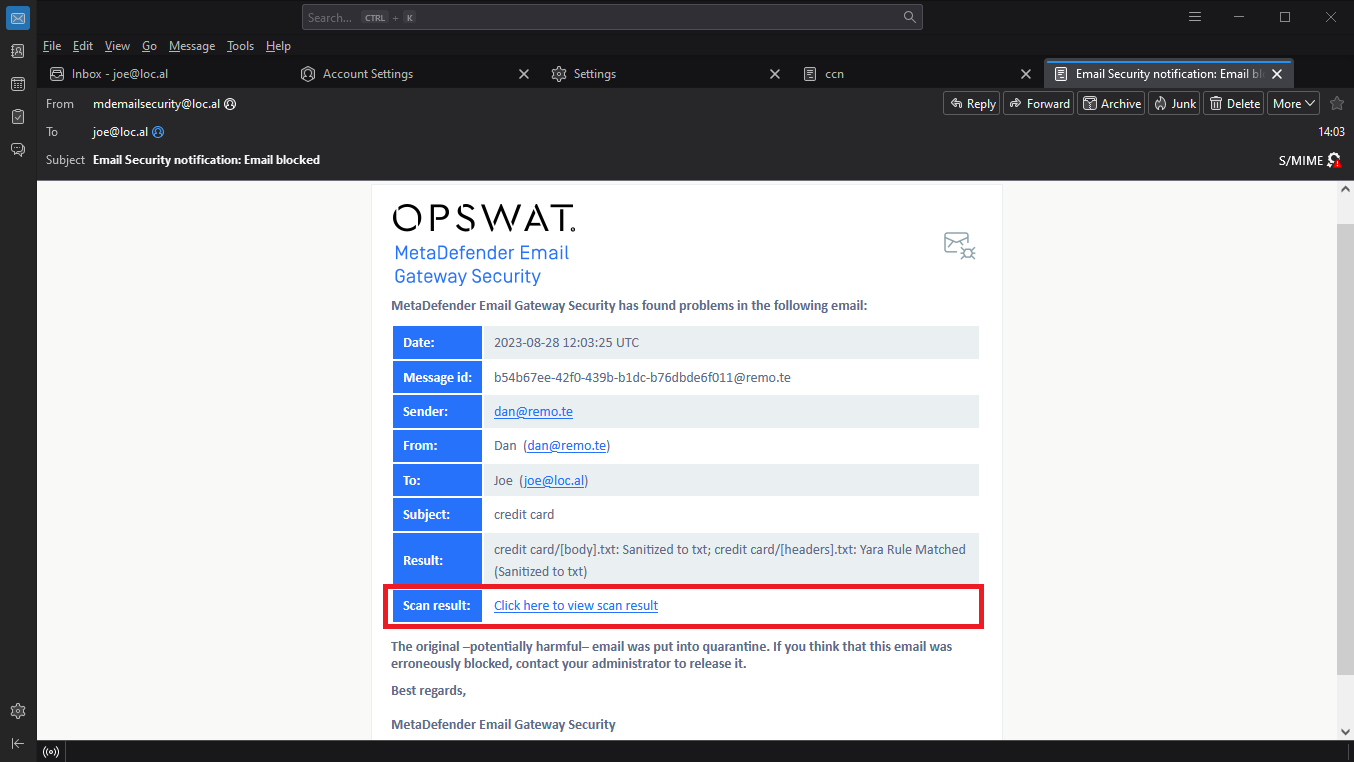
Task: Open the Go menu
Action: tap(149, 46)
